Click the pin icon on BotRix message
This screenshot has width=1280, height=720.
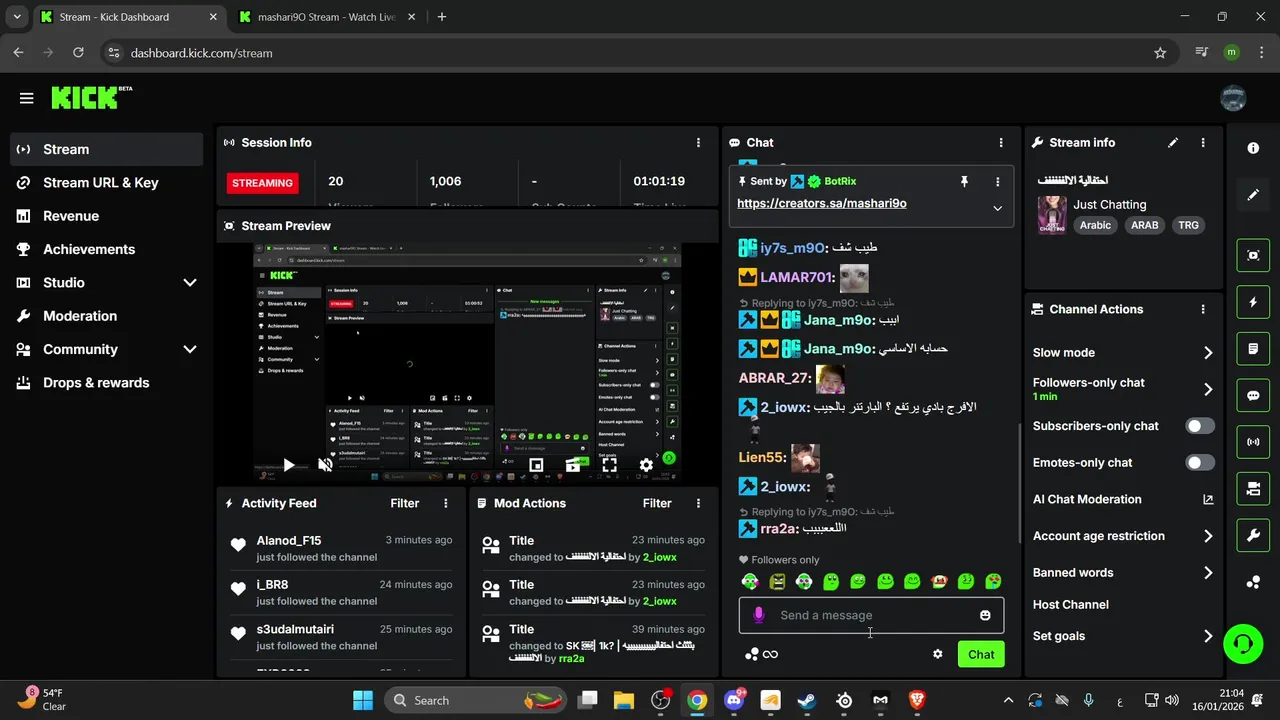pos(964,181)
